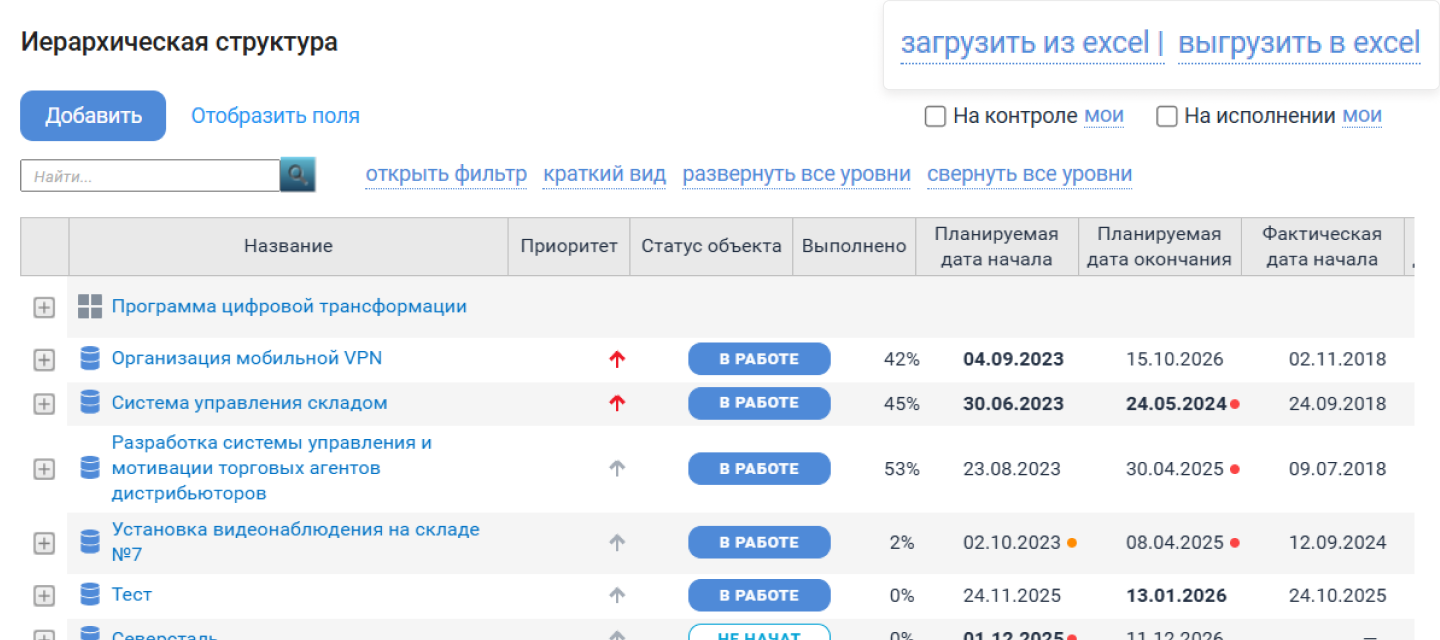1440x640 pixels.
Task: Sort by the Приоритет column header
Action: click(x=568, y=246)
